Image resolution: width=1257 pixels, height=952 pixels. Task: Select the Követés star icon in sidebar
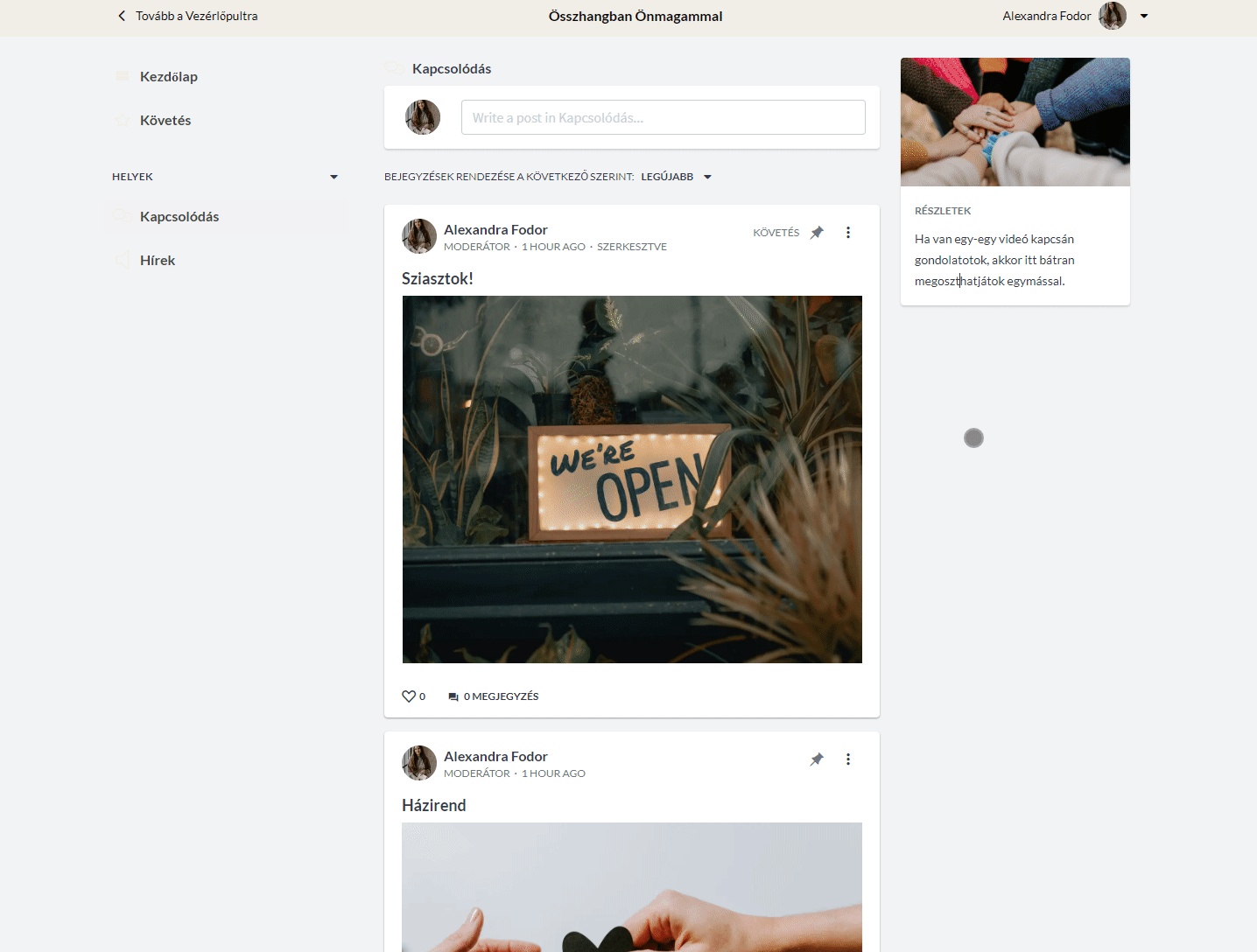coord(123,120)
